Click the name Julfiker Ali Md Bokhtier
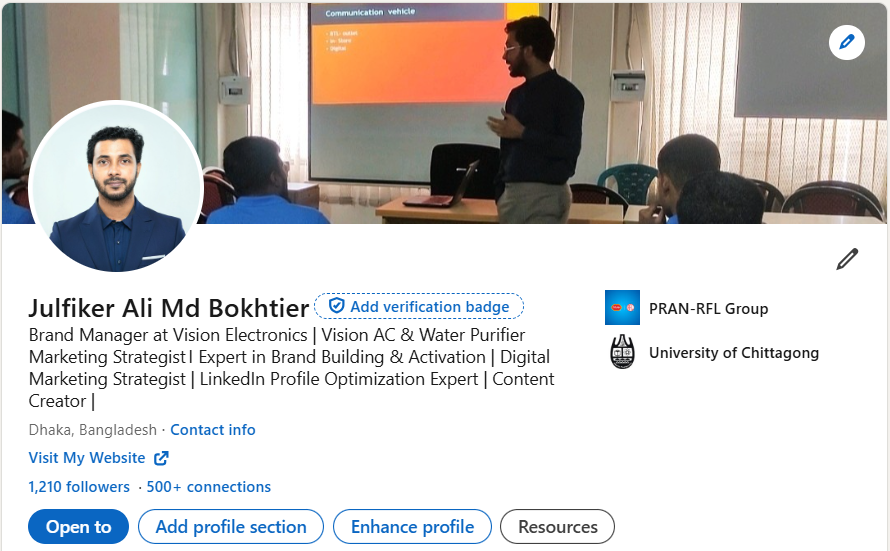 click(169, 308)
